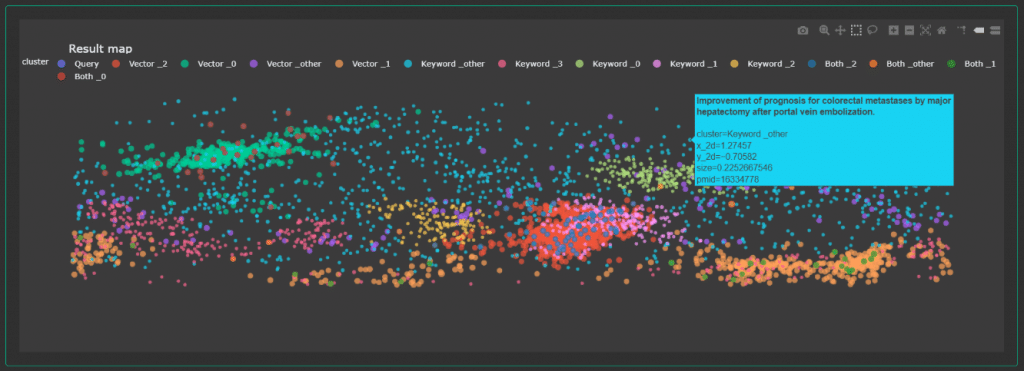The width and height of the screenshot is (1024, 371).
Task: Click tooltip text 'cluster=Keyword _other'
Action: point(742,133)
